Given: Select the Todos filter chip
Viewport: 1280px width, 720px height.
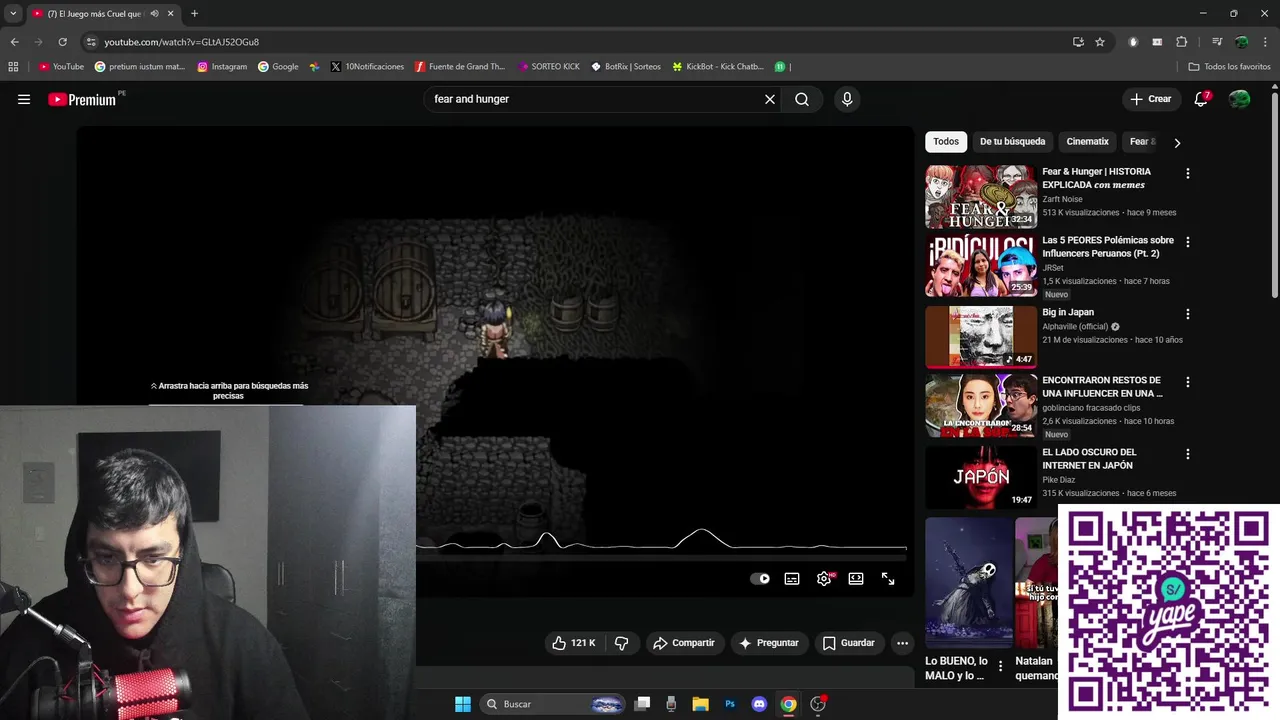Looking at the screenshot, I should click(946, 142).
